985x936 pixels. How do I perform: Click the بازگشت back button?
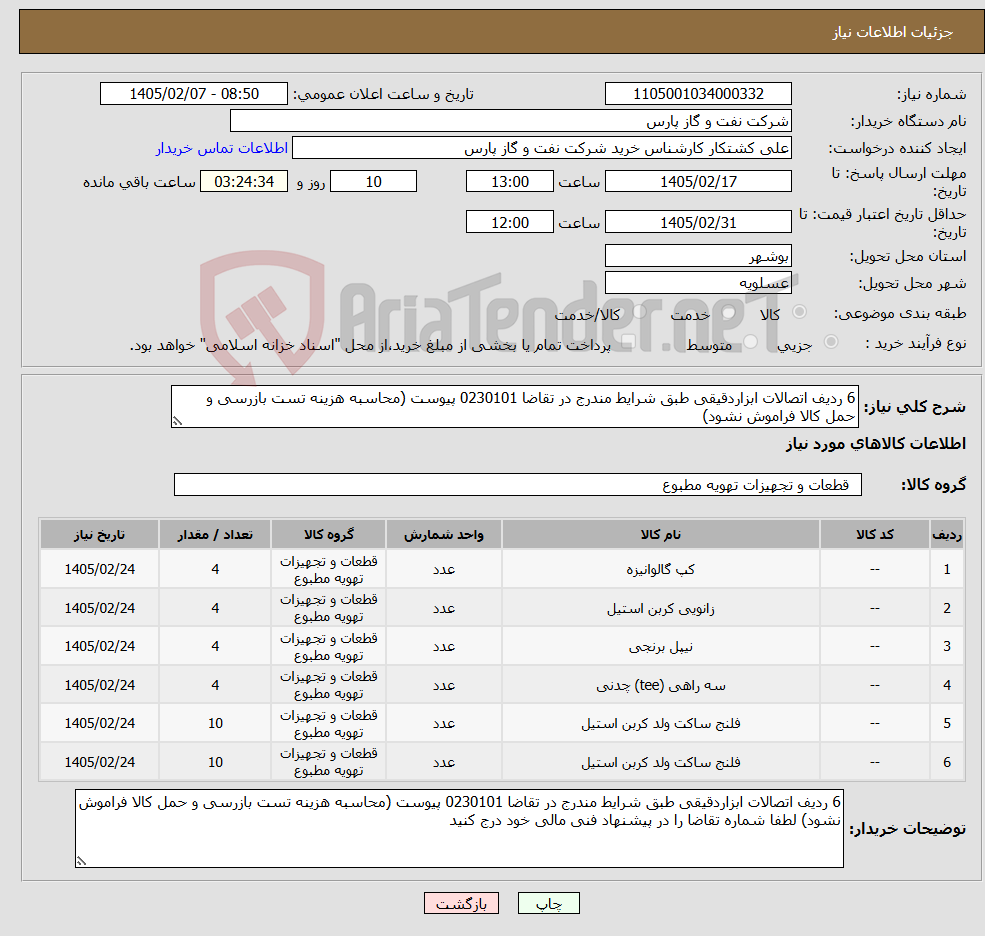click(x=461, y=903)
